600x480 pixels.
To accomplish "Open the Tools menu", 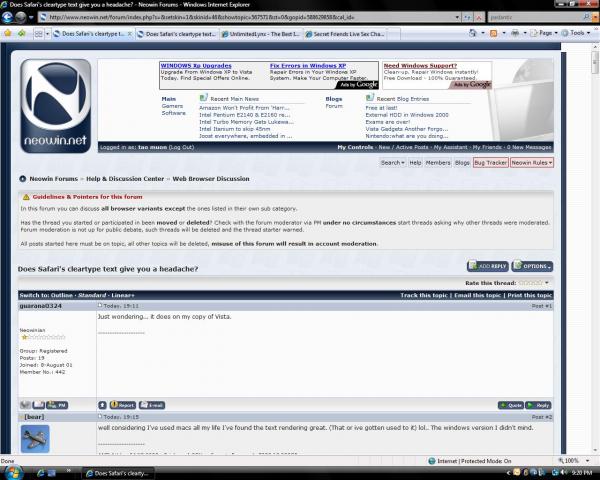I will point(576,33).
